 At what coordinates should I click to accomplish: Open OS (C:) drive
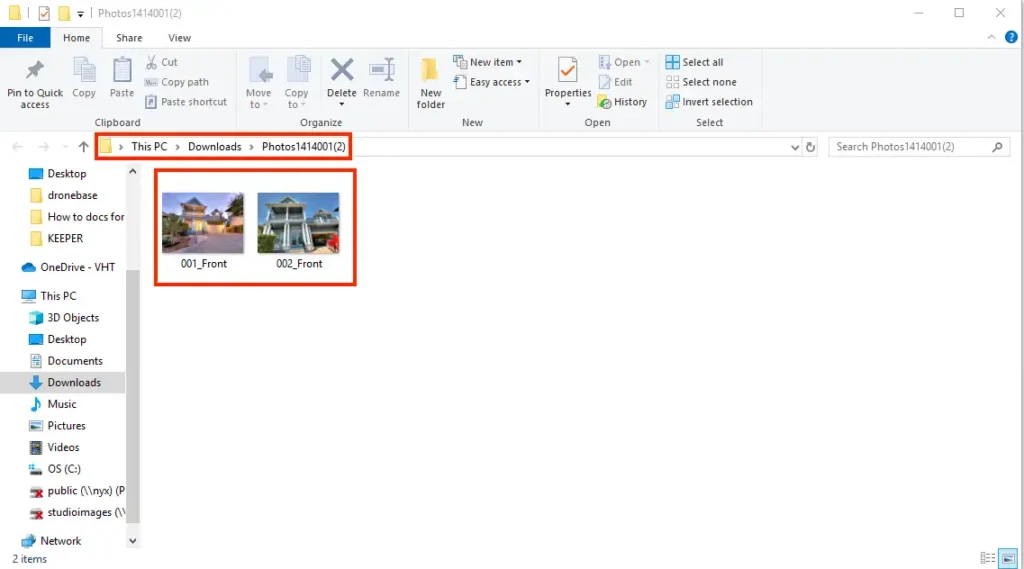[x=63, y=469]
